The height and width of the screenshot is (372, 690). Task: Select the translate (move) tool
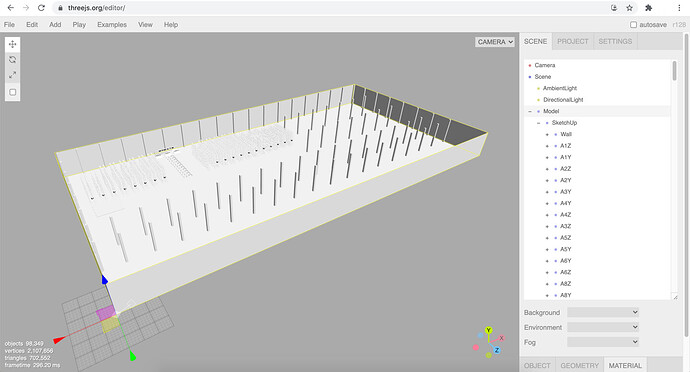pyautogui.click(x=12, y=44)
